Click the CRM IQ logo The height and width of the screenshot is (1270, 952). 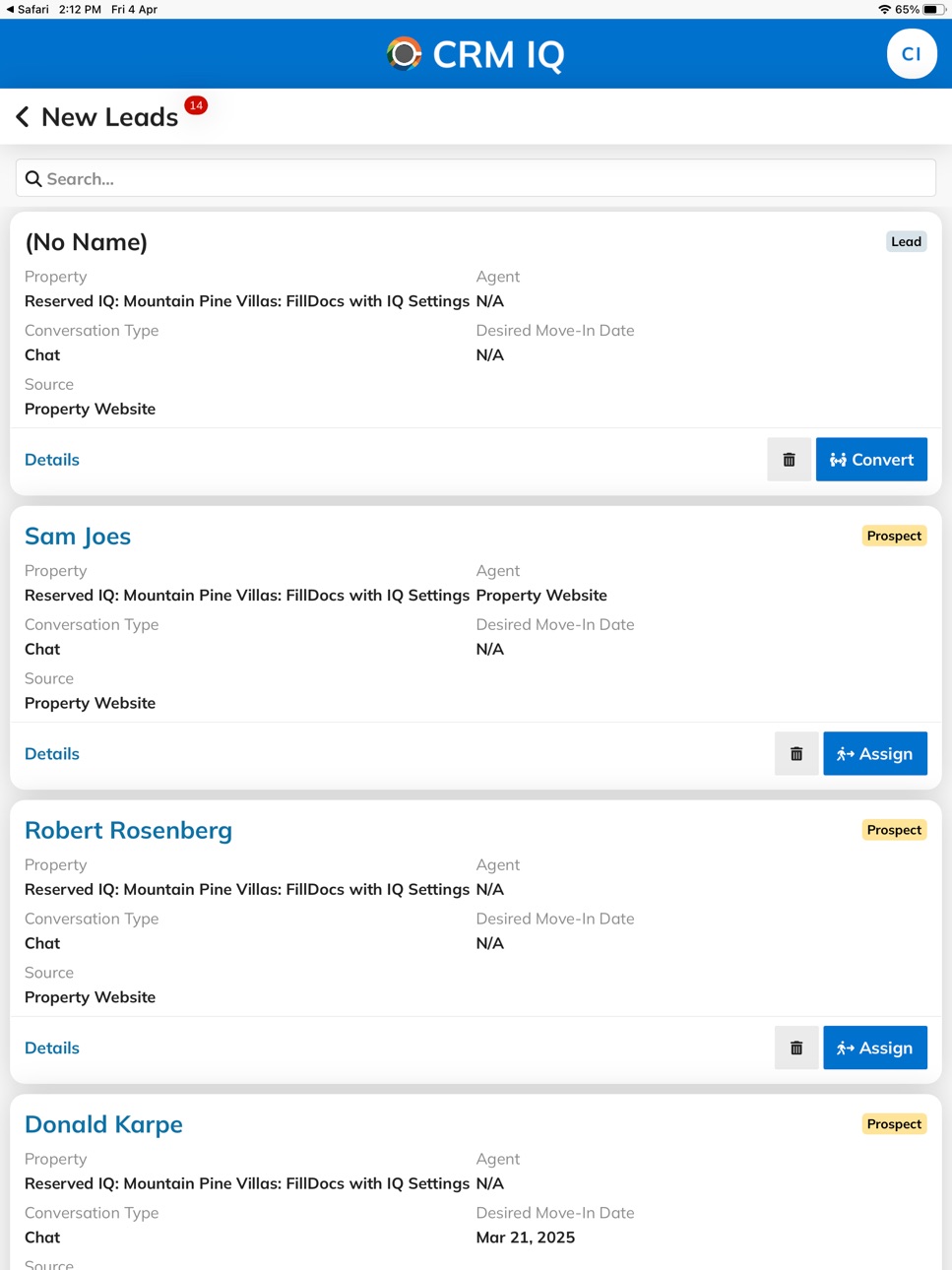tap(476, 54)
